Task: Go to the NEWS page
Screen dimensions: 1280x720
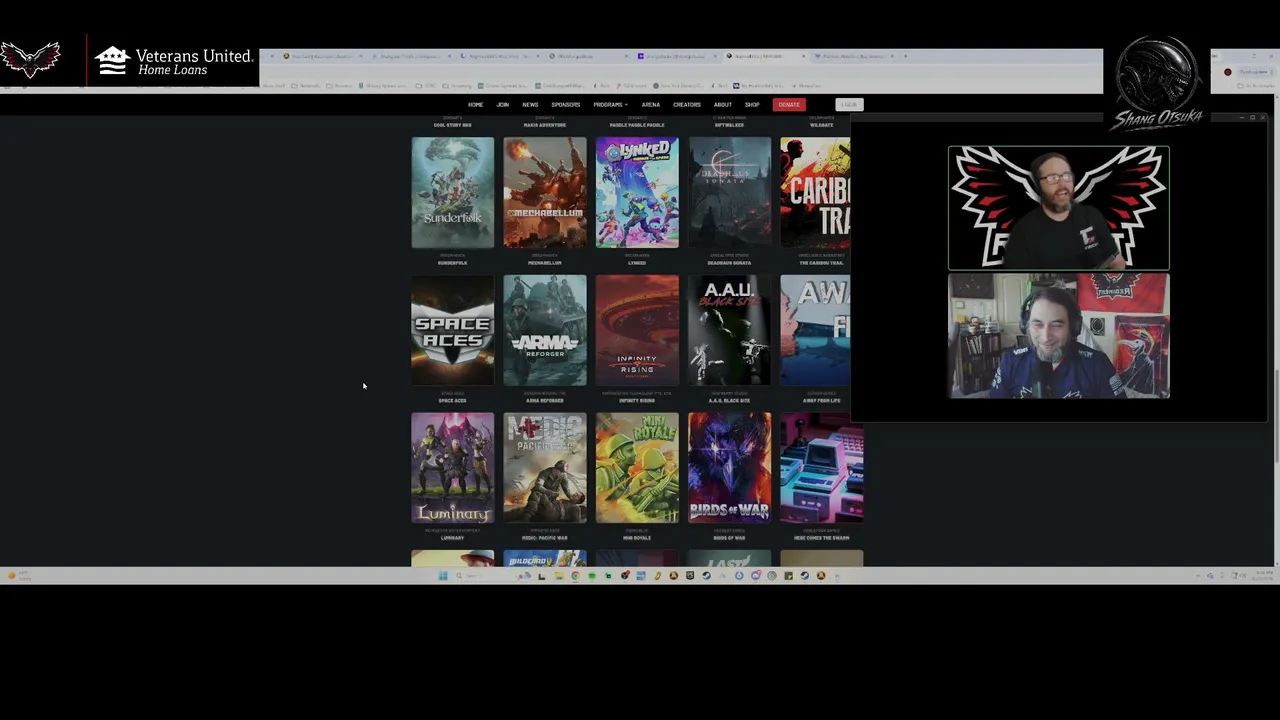Action: click(x=530, y=105)
